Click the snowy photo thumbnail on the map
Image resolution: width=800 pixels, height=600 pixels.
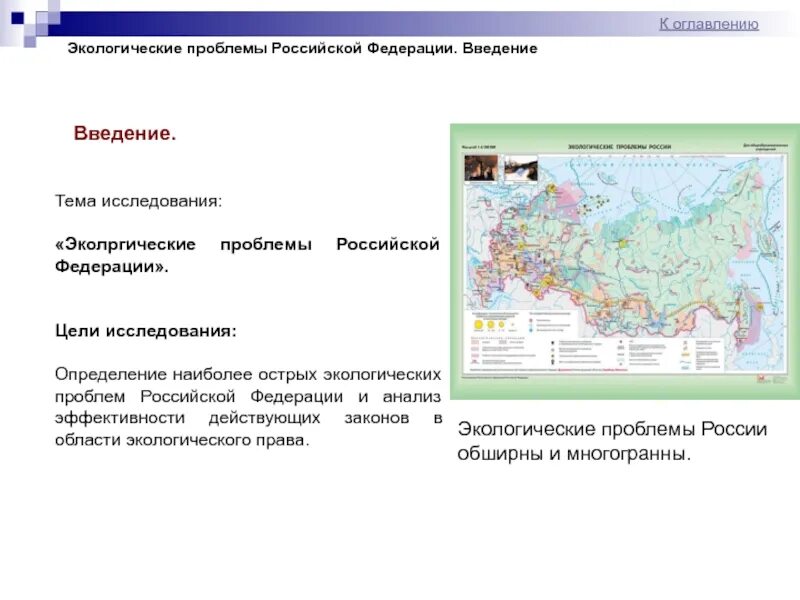coord(520,169)
